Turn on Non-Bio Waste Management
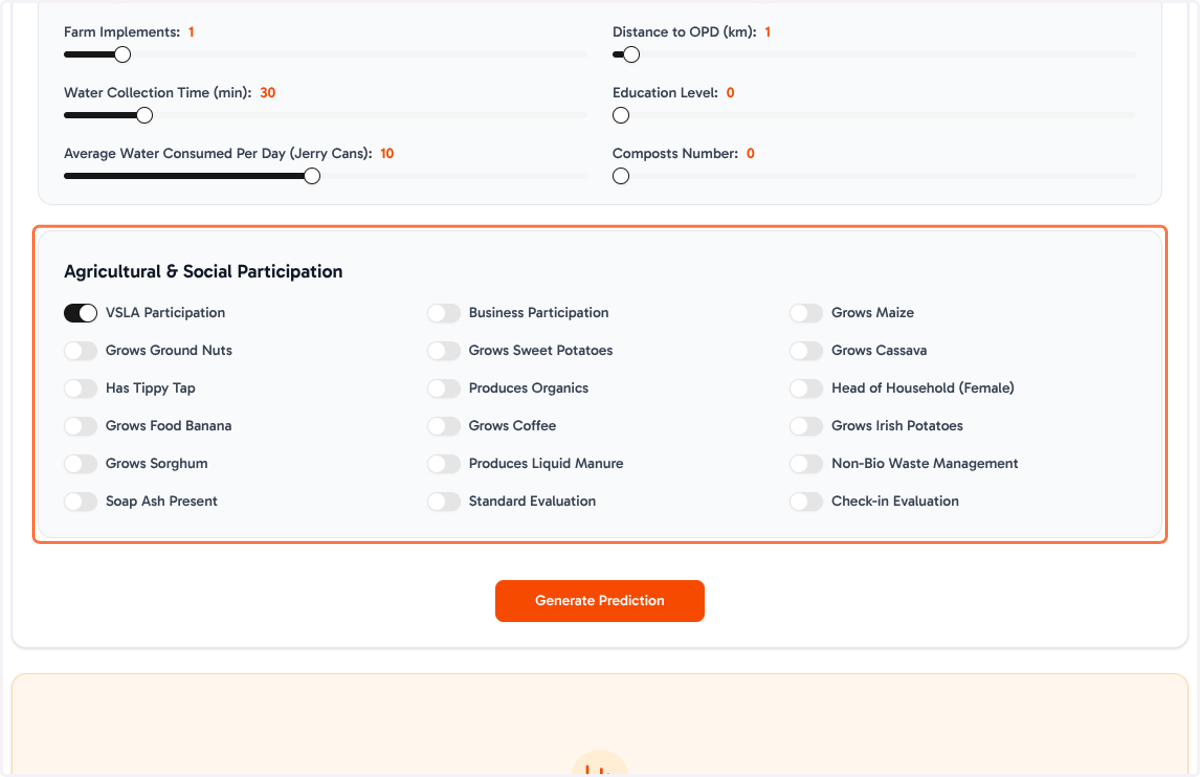The height and width of the screenshot is (777, 1200). tap(806, 464)
